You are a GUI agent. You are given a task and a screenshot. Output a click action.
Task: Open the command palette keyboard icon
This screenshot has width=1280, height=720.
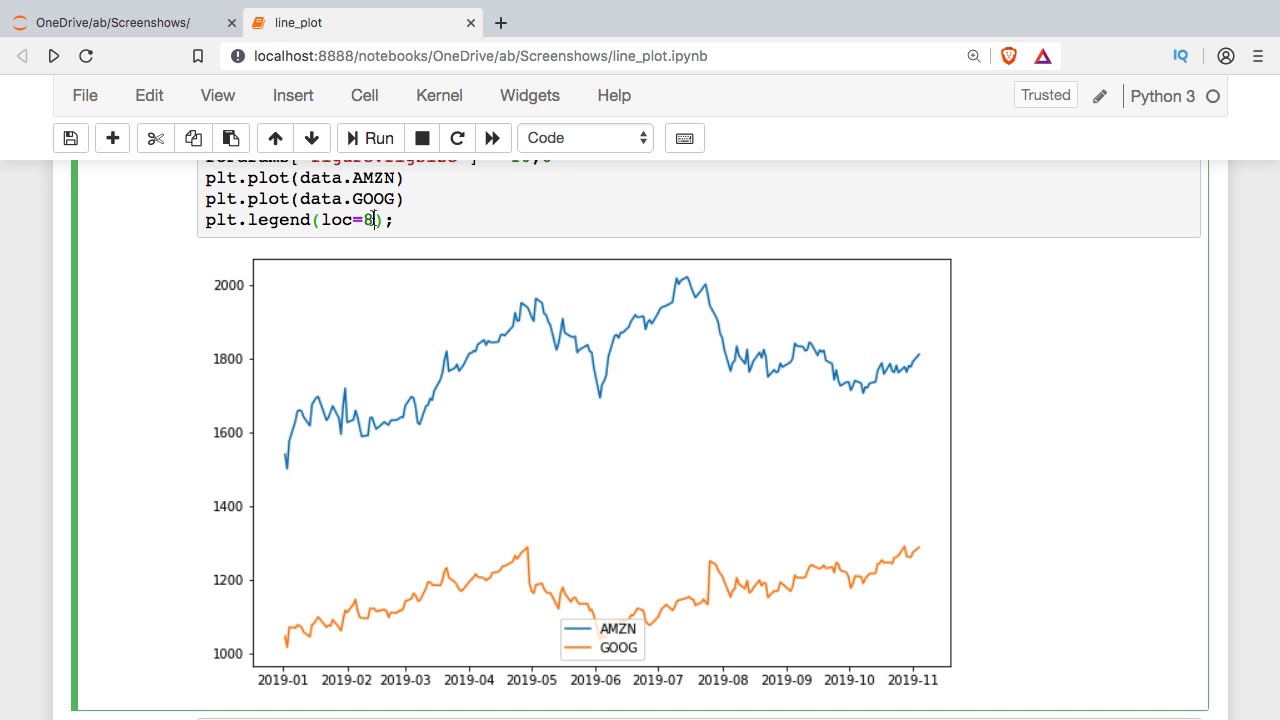685,138
